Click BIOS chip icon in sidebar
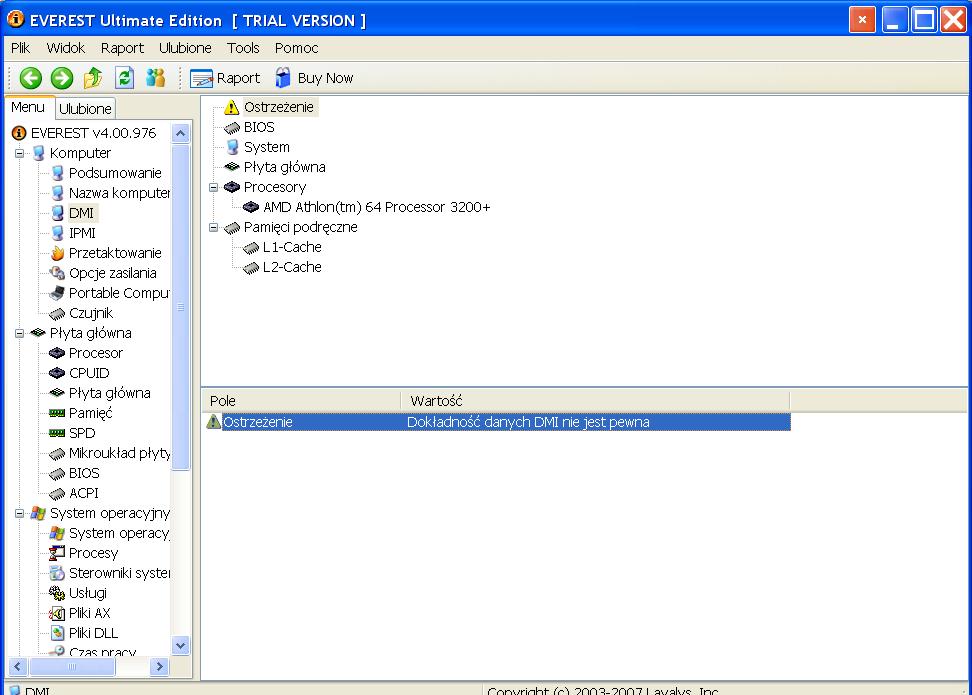 pos(57,473)
